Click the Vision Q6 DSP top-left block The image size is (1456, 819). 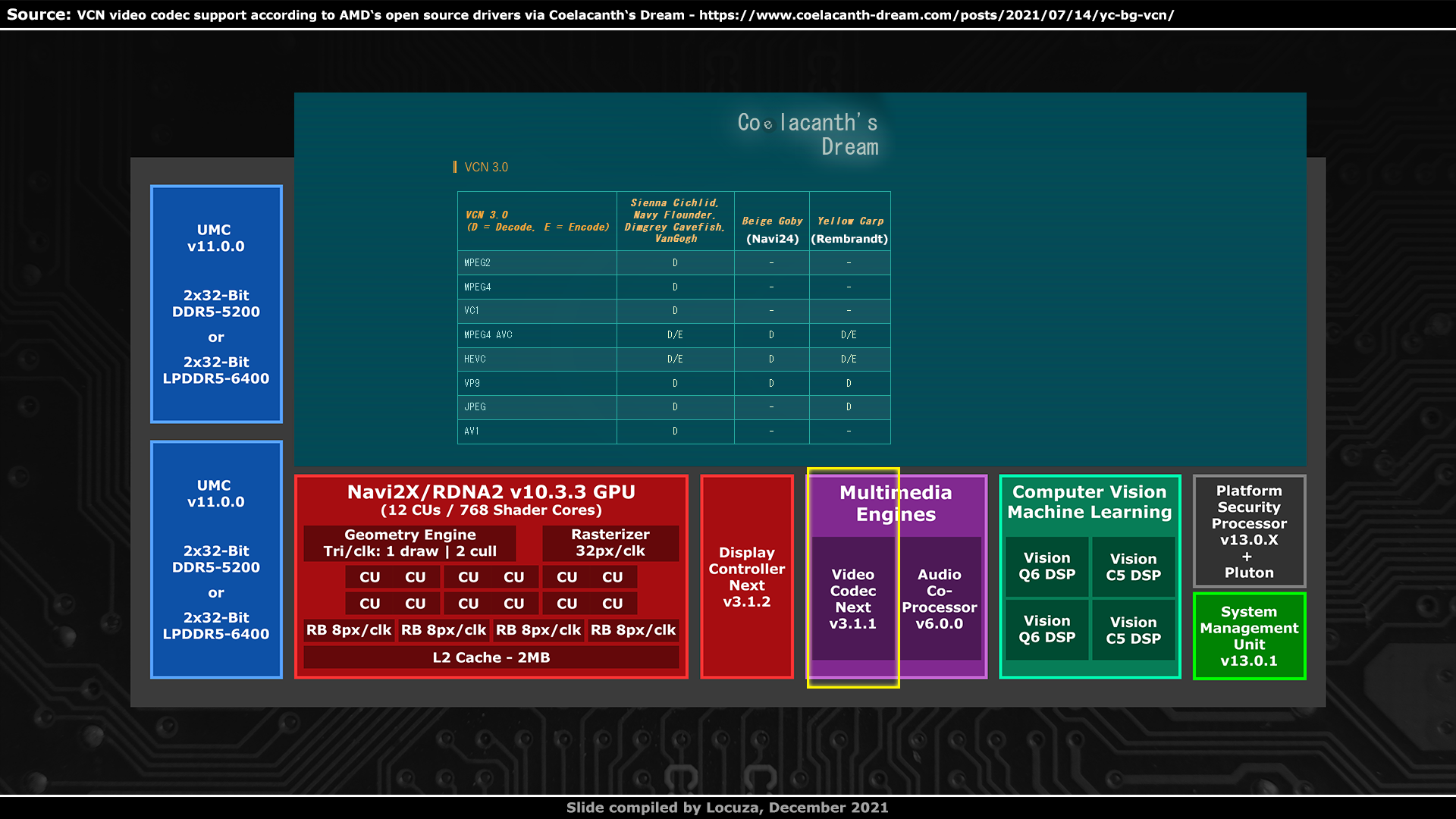(x=1047, y=566)
